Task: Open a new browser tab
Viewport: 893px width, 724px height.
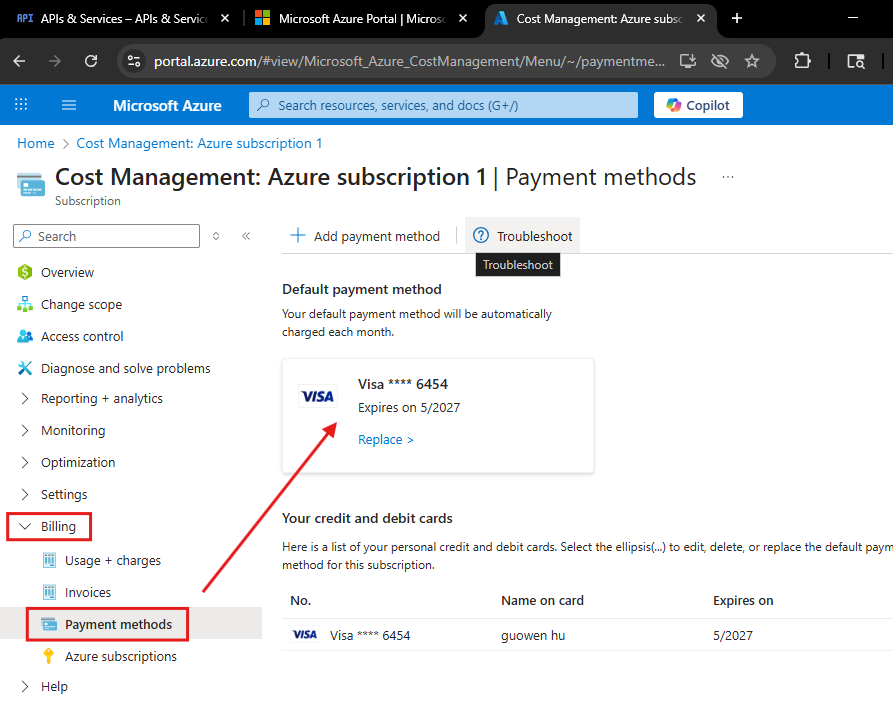Action: tap(737, 19)
